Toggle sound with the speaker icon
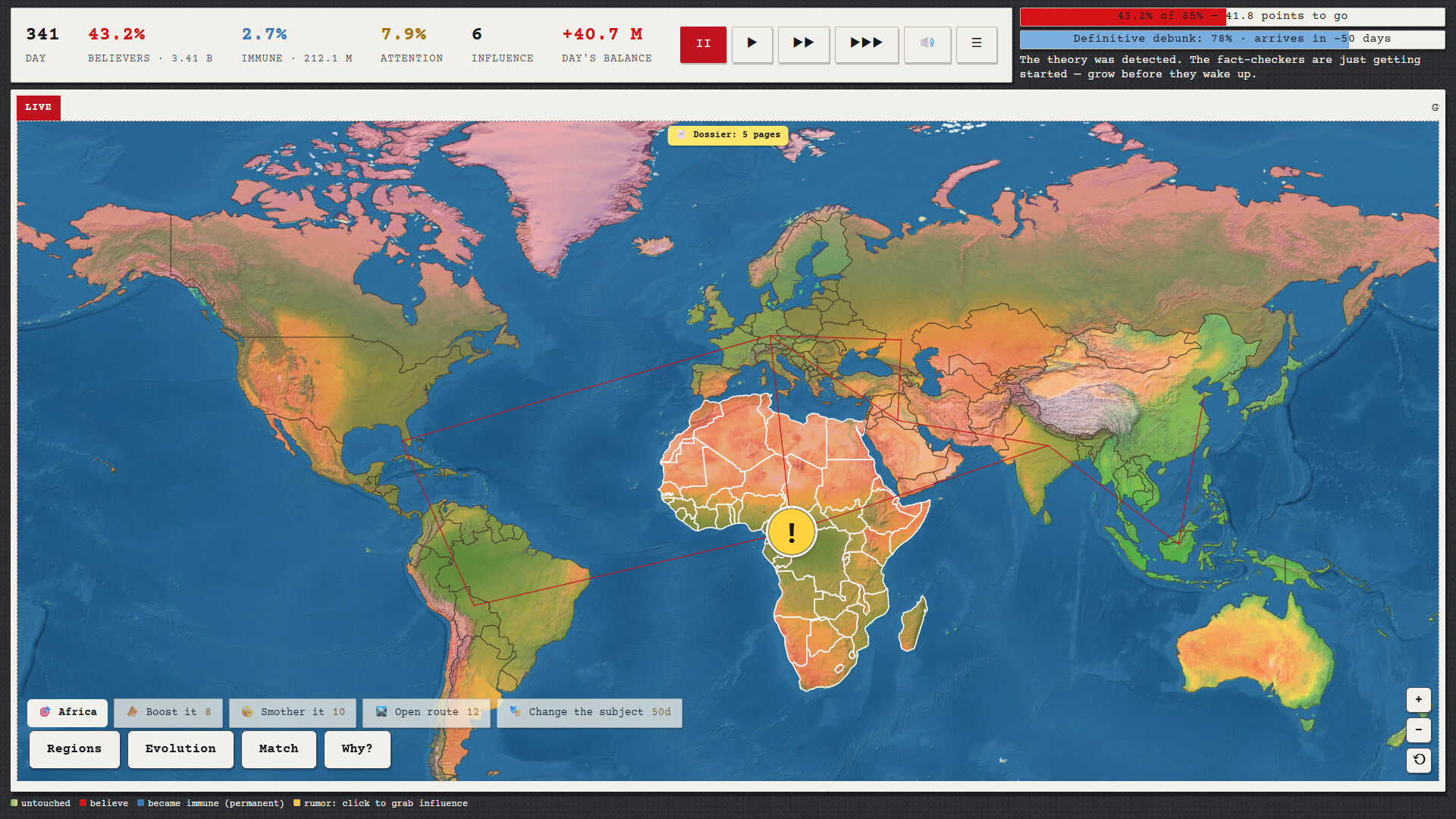This screenshot has height=819, width=1456. point(927,44)
